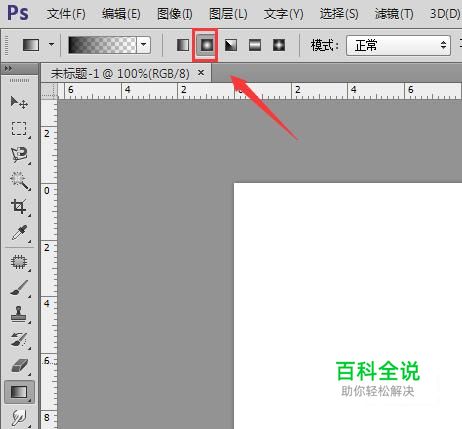Select the Eyedropper tool
462x429 pixels.
[x=19, y=233]
